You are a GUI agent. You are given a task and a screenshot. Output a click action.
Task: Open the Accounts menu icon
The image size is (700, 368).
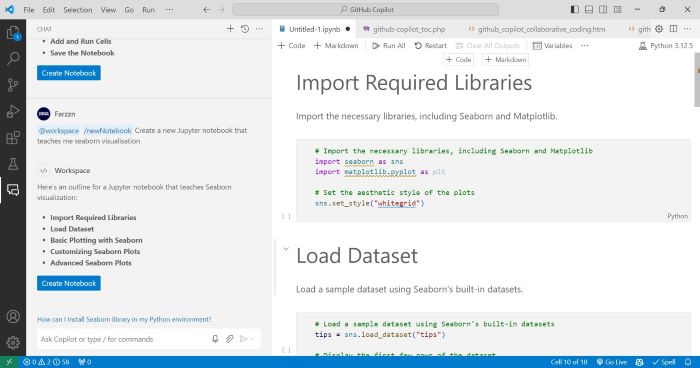point(13,316)
